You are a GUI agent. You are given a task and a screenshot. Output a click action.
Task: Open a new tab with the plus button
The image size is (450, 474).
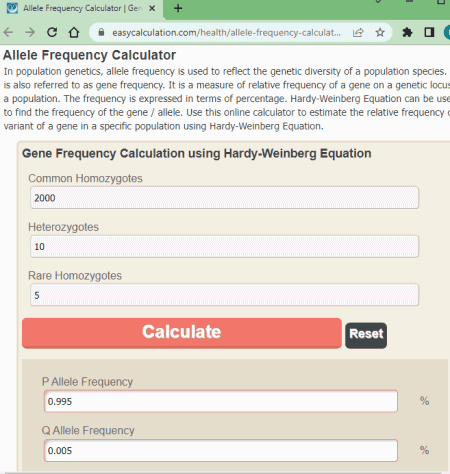(x=178, y=8)
